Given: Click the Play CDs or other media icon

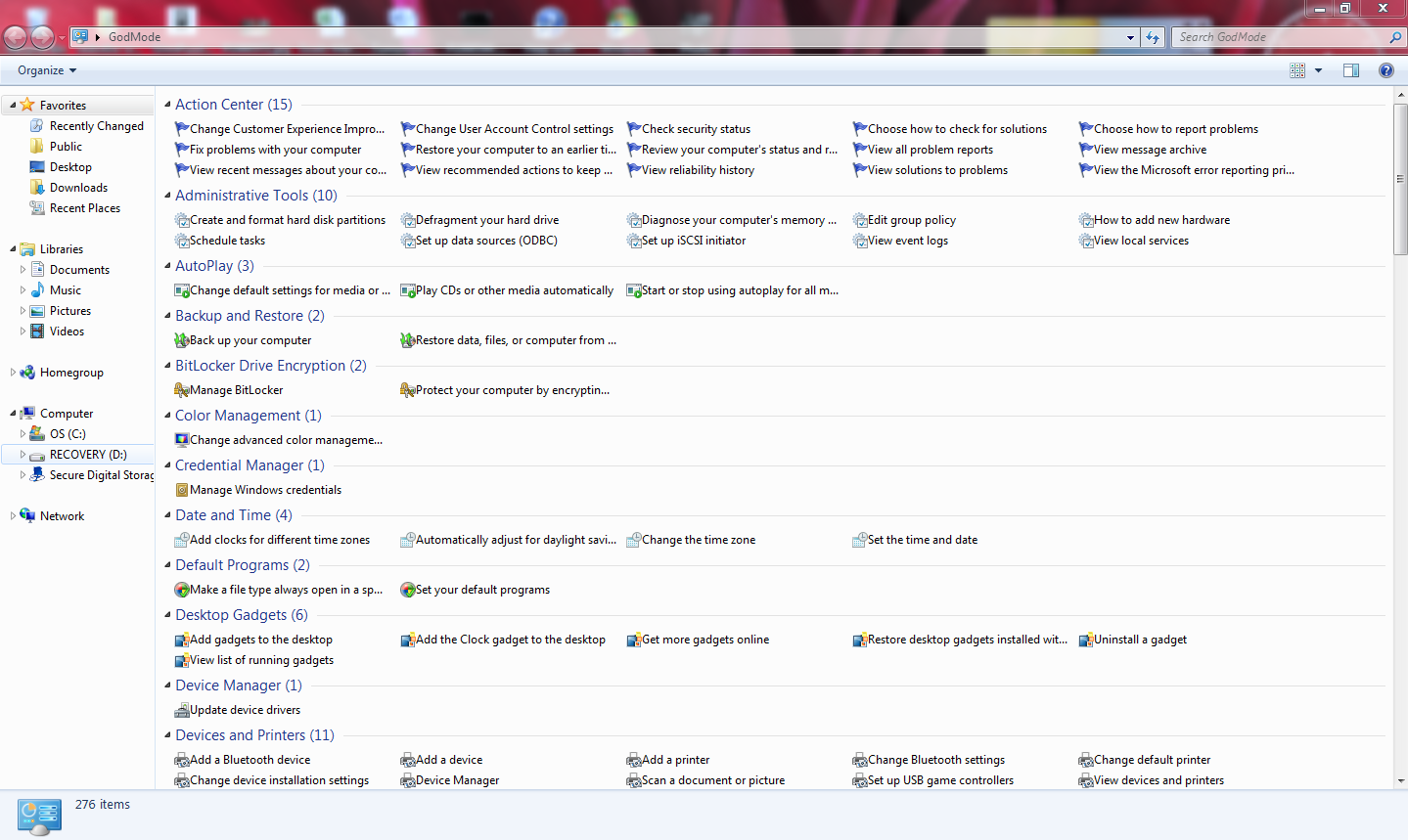Looking at the screenshot, I should click(x=407, y=290).
